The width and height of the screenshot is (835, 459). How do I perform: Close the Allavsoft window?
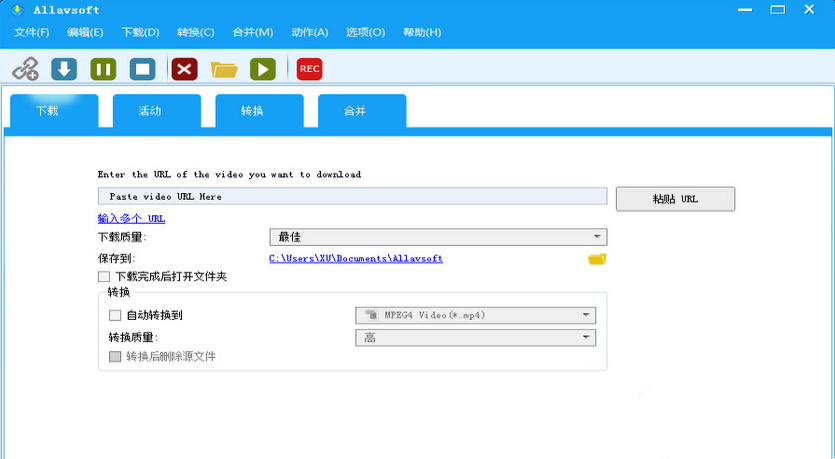(809, 10)
